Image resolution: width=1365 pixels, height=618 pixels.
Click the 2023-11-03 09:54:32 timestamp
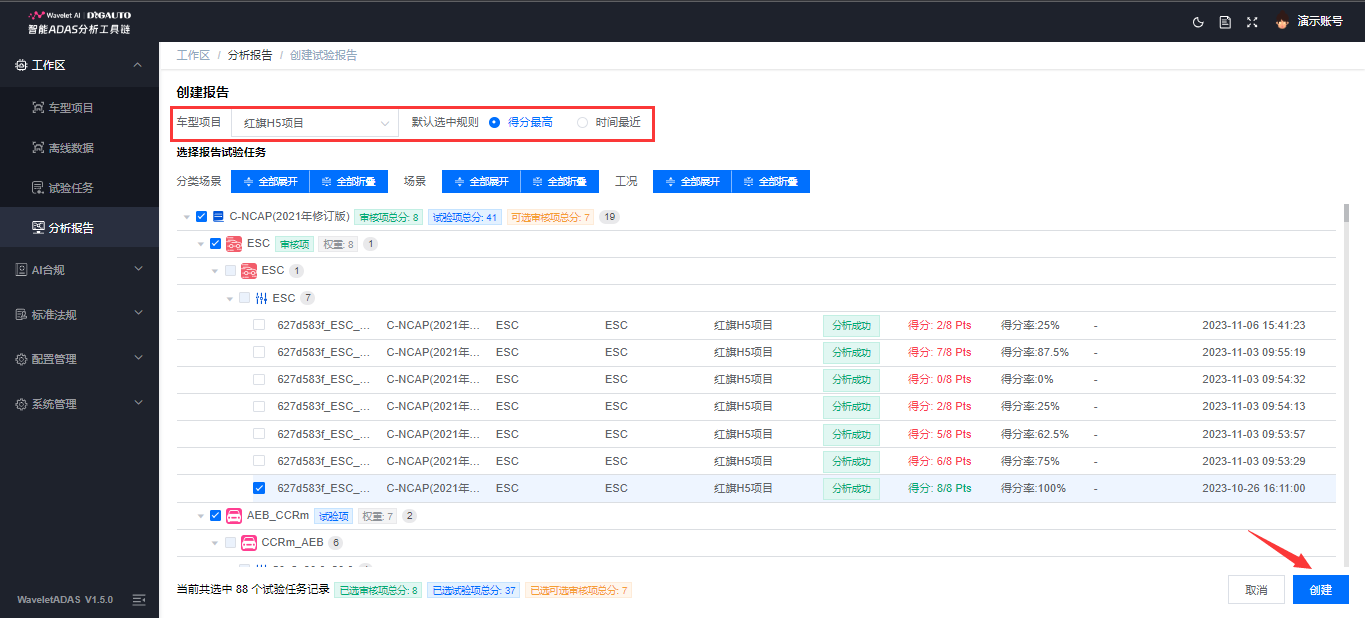[1253, 379]
